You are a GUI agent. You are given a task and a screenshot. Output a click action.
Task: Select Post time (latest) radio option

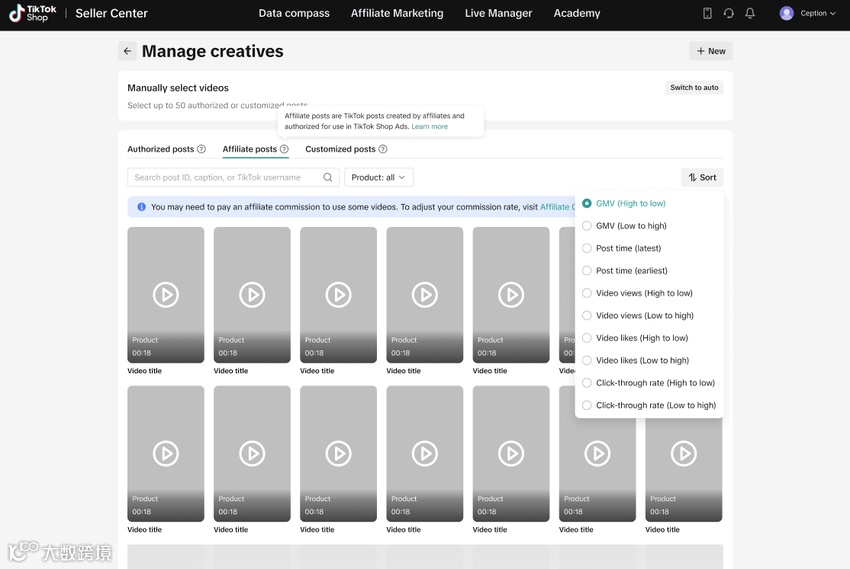[x=587, y=248]
